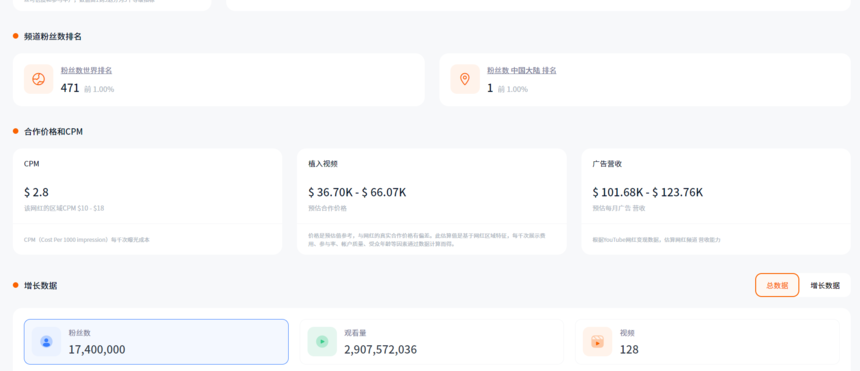Click the 植入视频 price estimate card
Viewport: 860px width, 371px height.
tap(432, 201)
